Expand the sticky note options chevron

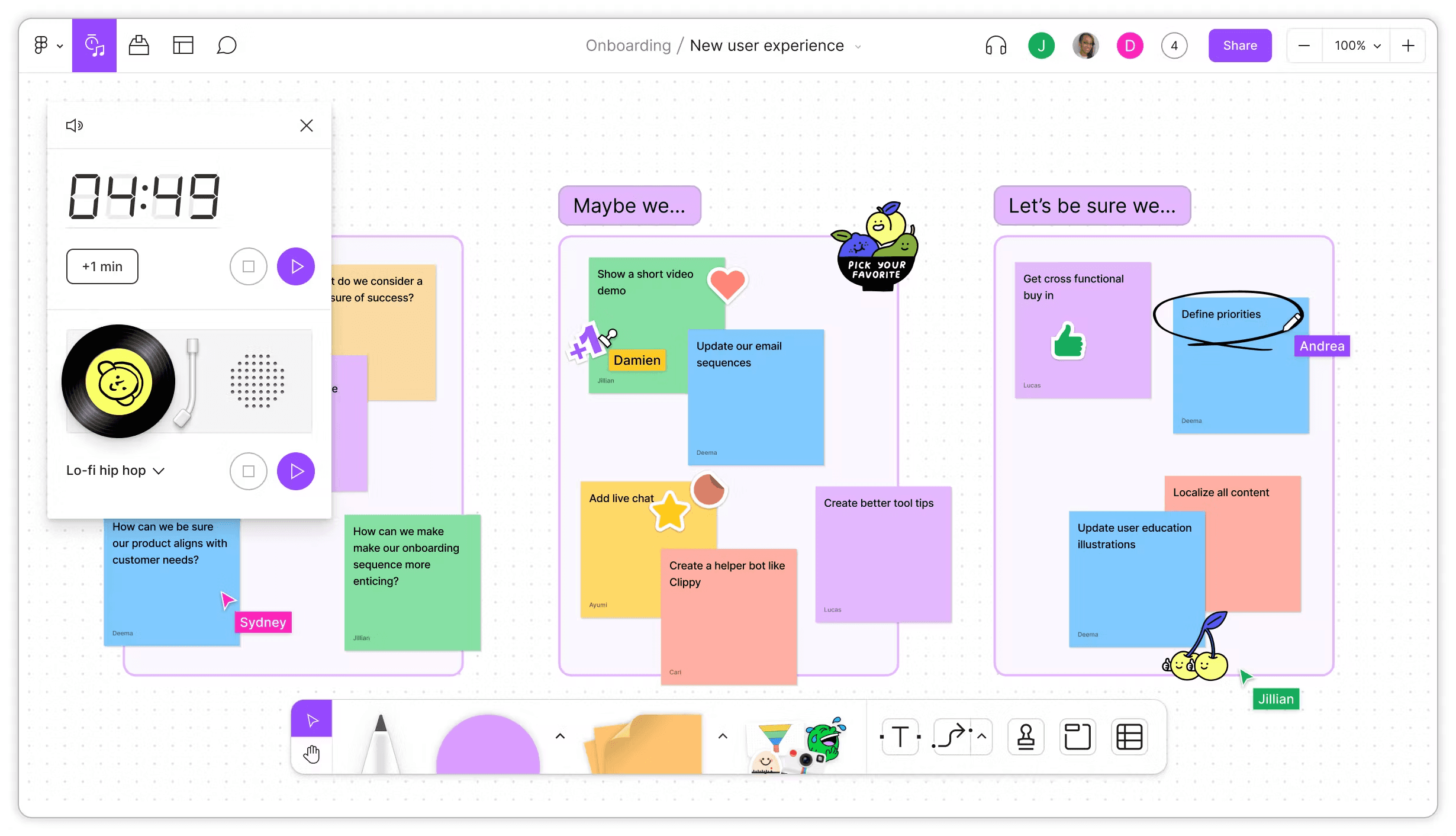(723, 737)
